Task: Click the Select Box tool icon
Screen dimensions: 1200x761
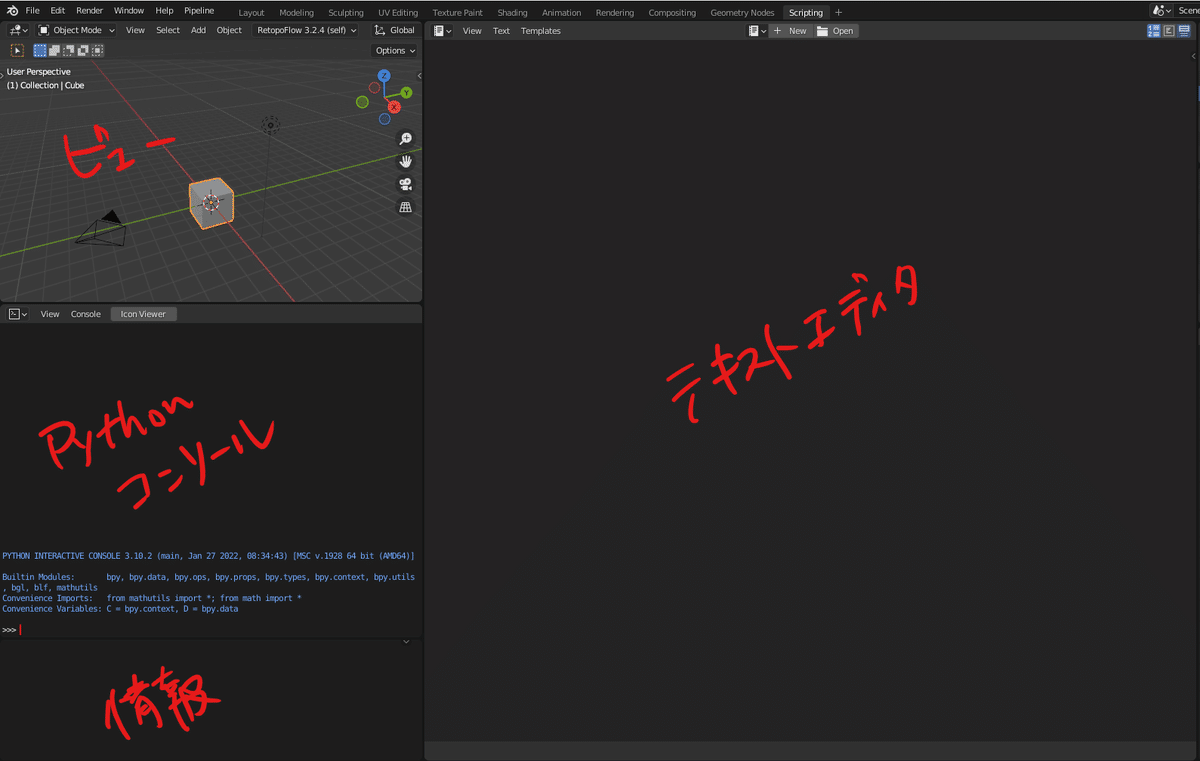Action: (17, 50)
